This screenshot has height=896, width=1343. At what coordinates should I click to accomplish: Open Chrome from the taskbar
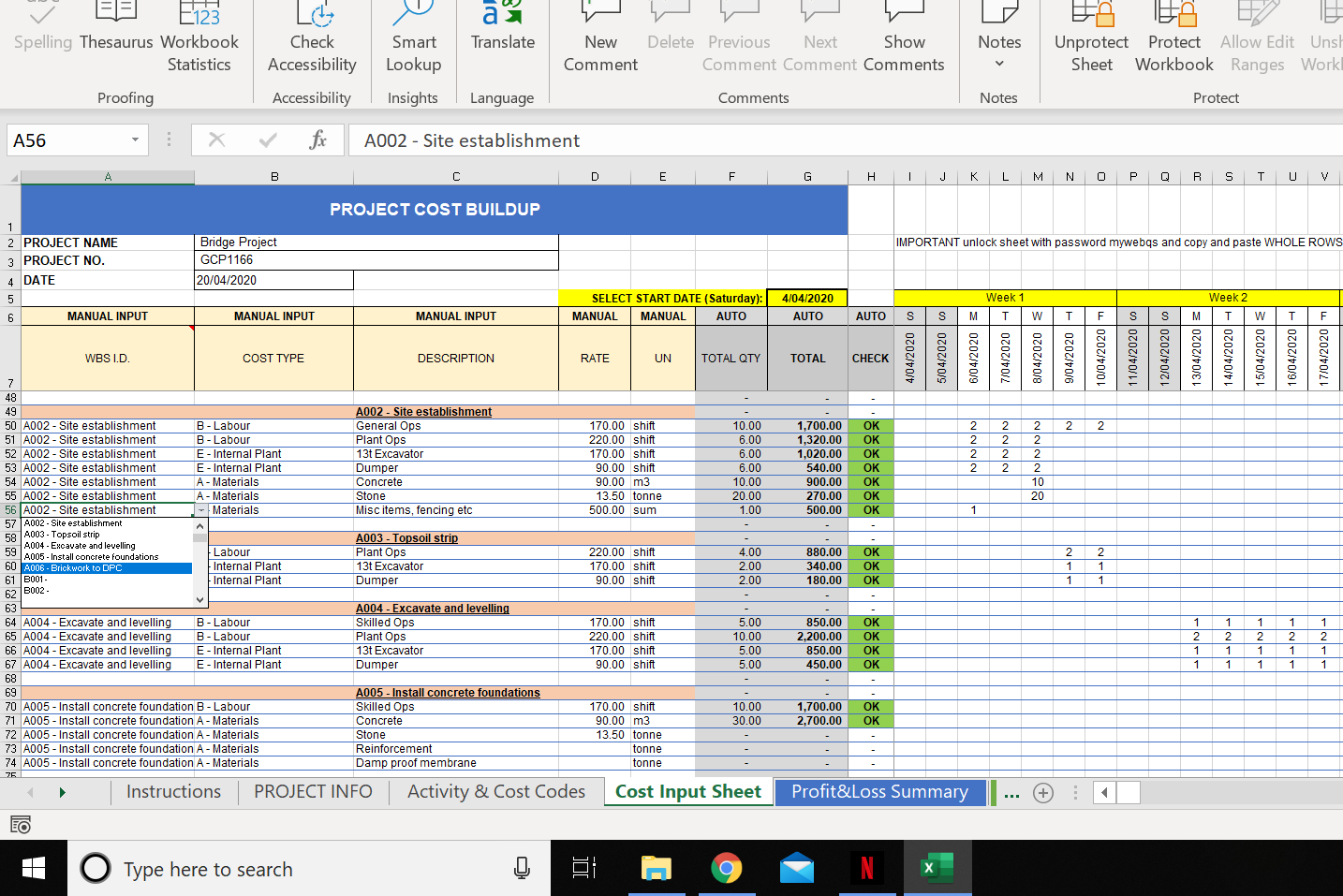click(727, 868)
